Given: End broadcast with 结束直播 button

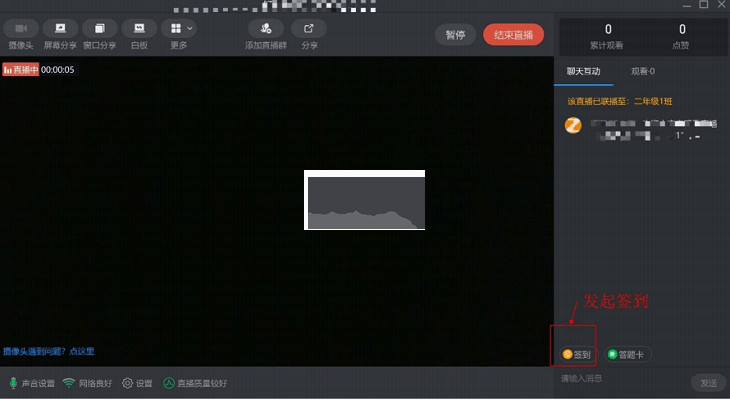Looking at the screenshot, I should [x=514, y=35].
